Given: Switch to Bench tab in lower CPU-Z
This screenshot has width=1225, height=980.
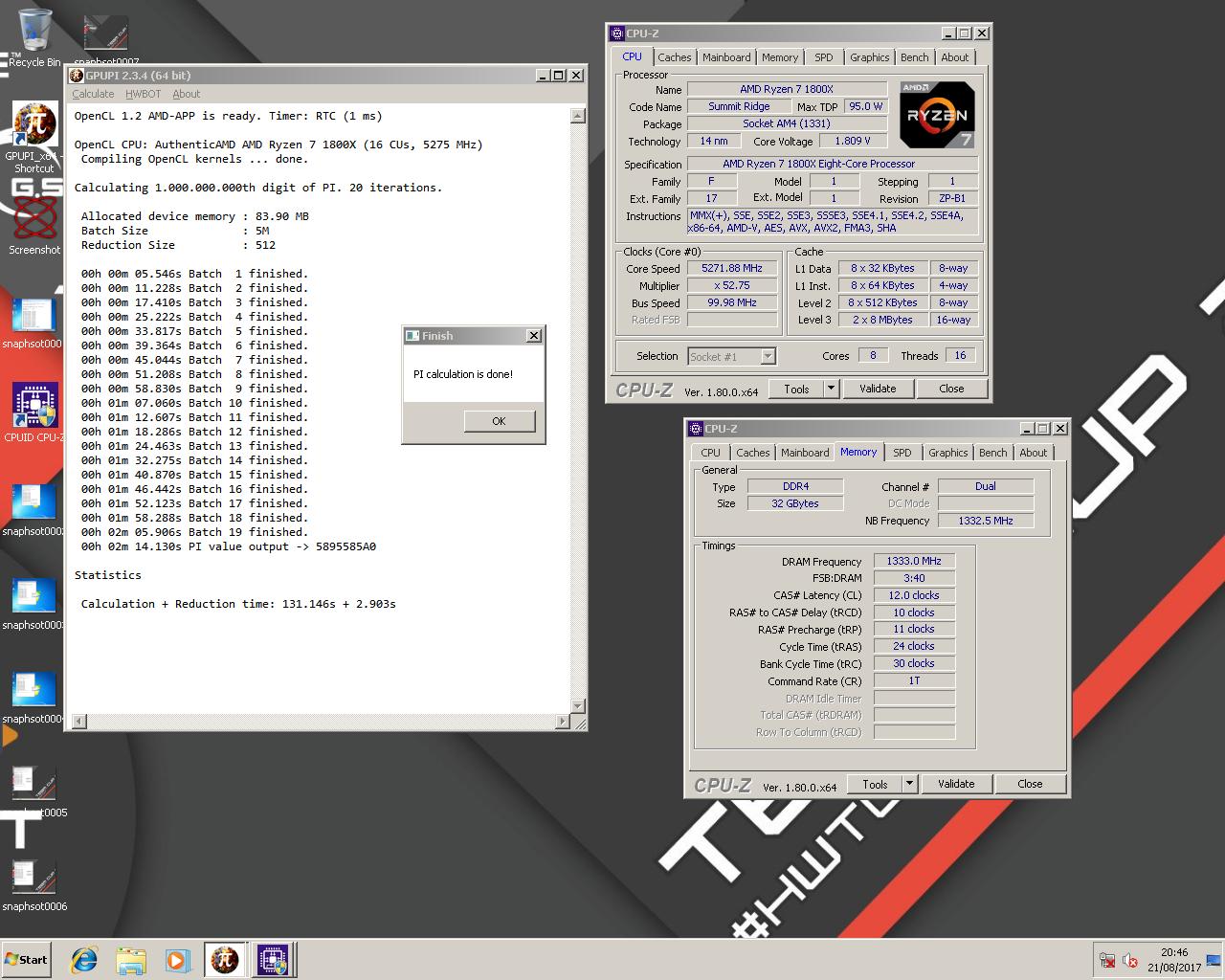Looking at the screenshot, I should tap(993, 453).
